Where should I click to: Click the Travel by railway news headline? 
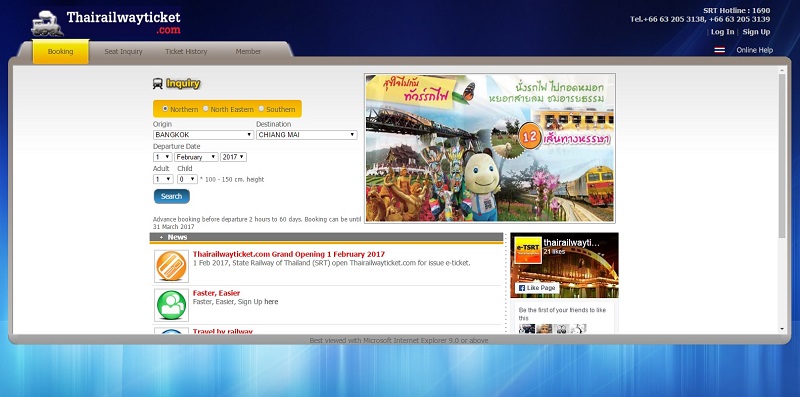click(x=222, y=332)
